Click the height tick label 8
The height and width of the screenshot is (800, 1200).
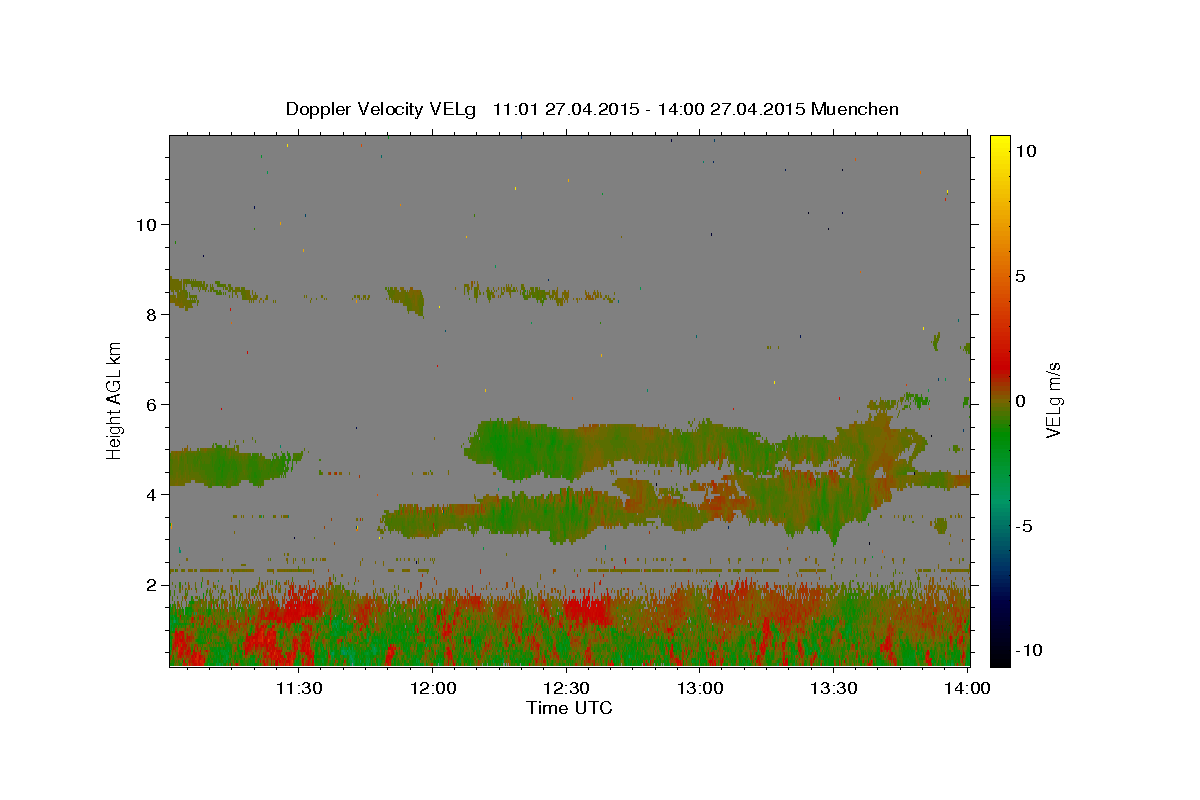[x=151, y=314]
